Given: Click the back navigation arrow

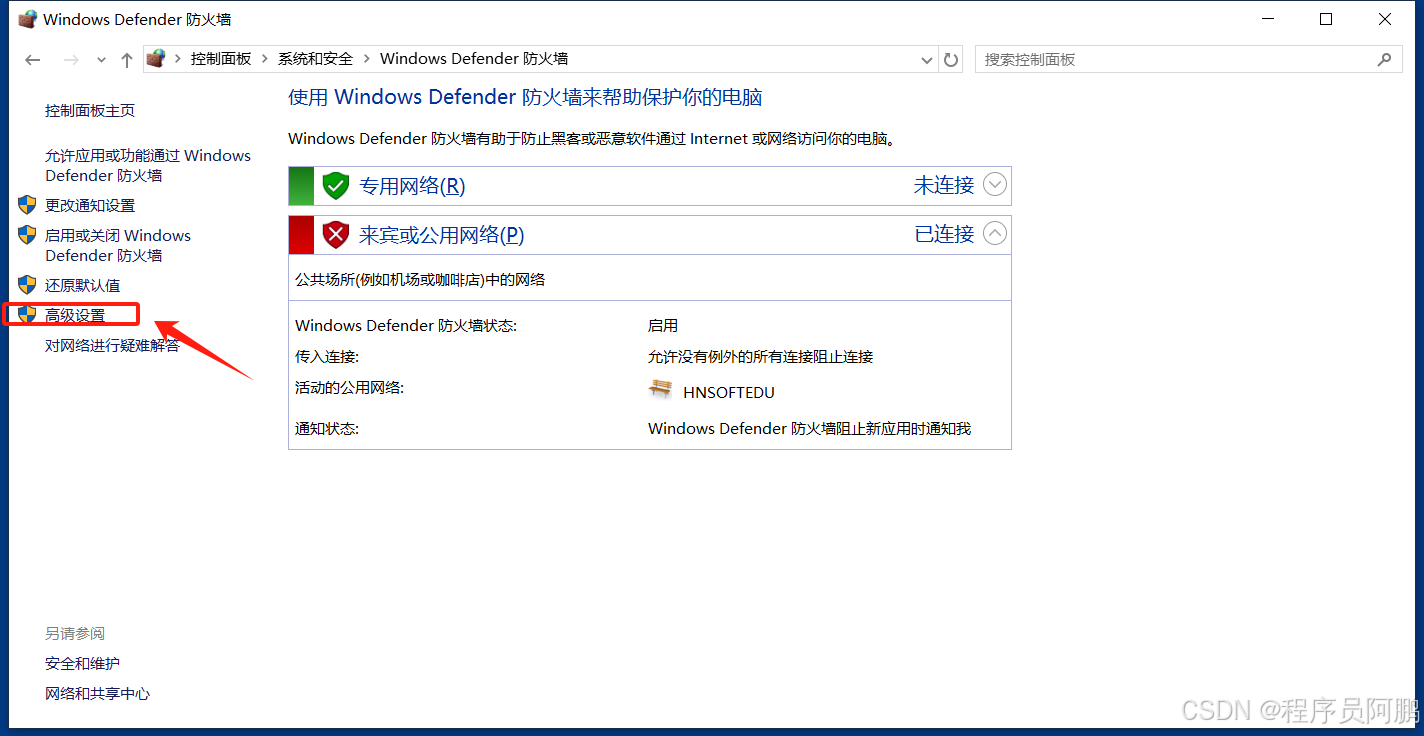Looking at the screenshot, I should point(33,60).
